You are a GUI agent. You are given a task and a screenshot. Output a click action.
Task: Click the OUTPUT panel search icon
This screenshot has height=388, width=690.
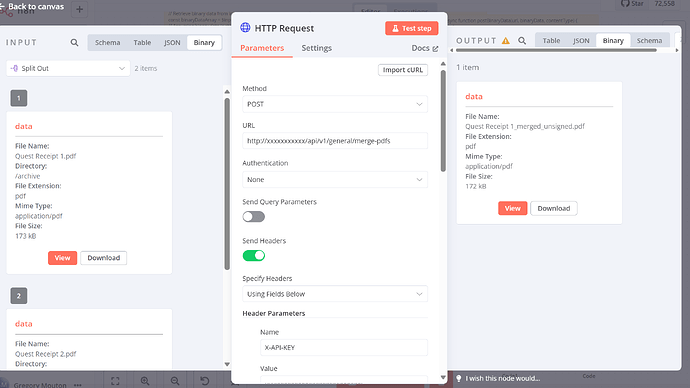click(522, 40)
